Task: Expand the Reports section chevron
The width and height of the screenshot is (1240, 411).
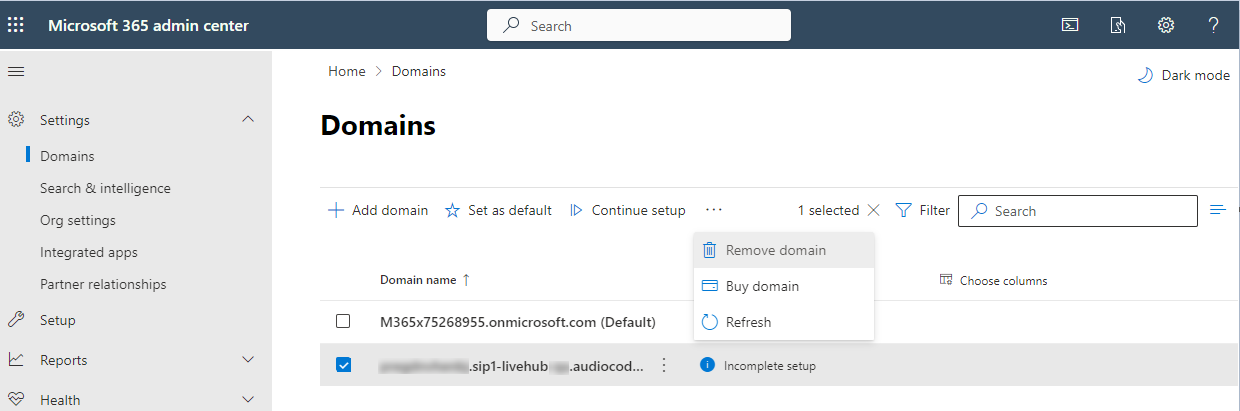Action: pyautogui.click(x=249, y=360)
